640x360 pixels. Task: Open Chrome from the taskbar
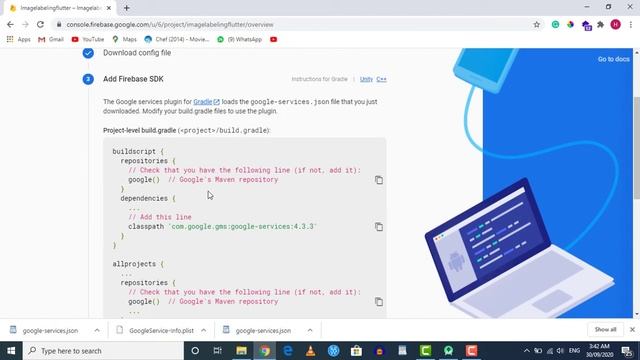click(264, 351)
